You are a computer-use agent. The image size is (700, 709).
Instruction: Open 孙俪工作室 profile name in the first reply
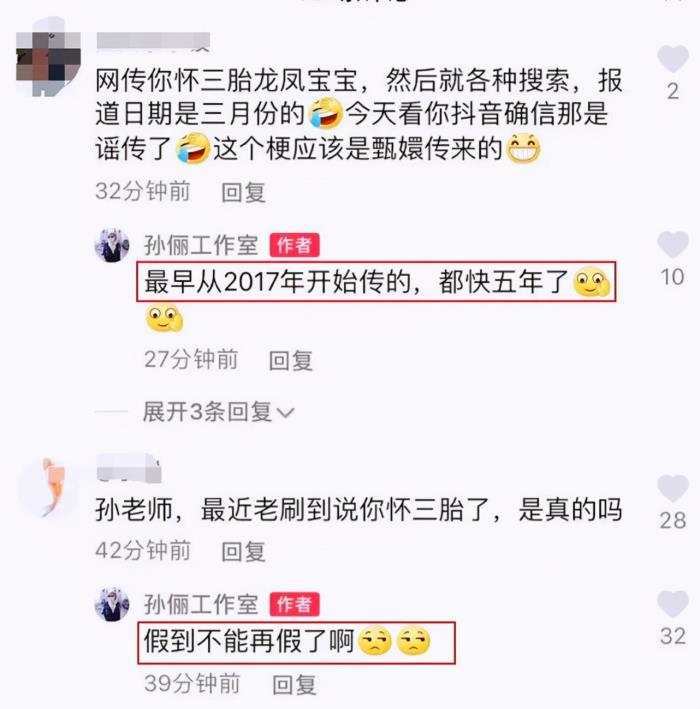(x=201, y=246)
